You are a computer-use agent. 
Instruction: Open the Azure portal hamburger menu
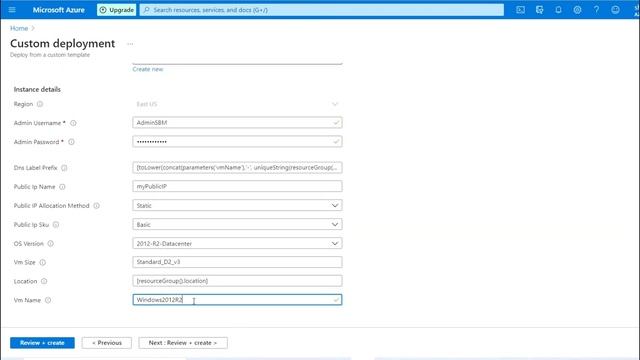coord(12,10)
